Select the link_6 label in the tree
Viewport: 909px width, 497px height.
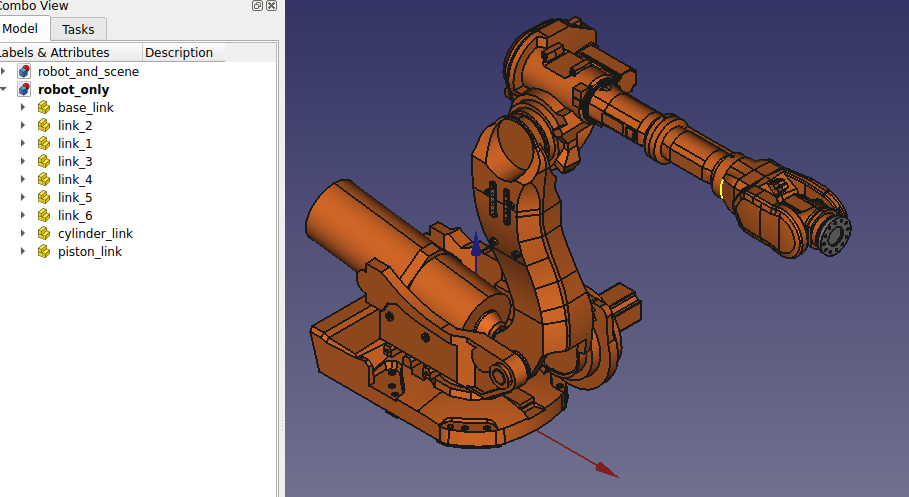click(75, 216)
